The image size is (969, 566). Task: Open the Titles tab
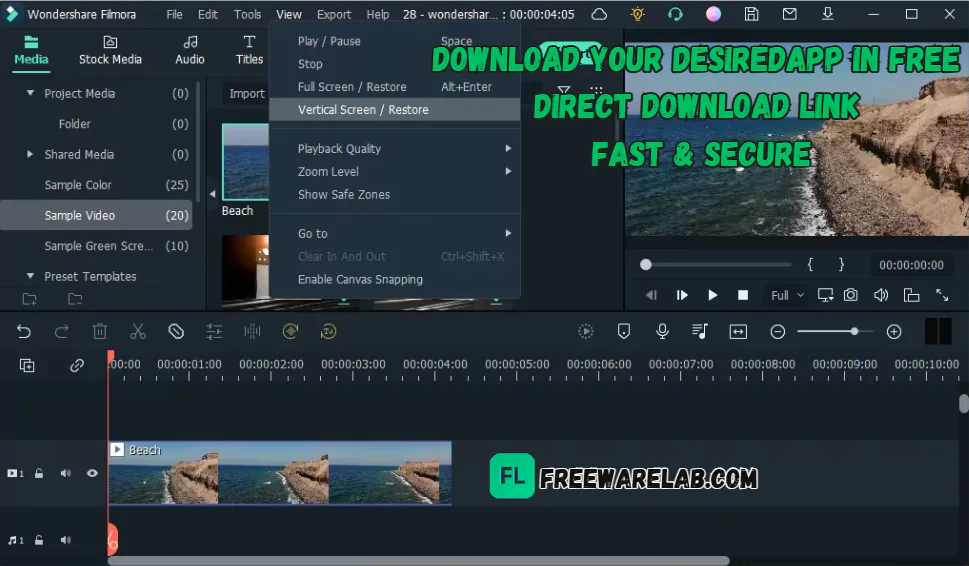coord(249,51)
